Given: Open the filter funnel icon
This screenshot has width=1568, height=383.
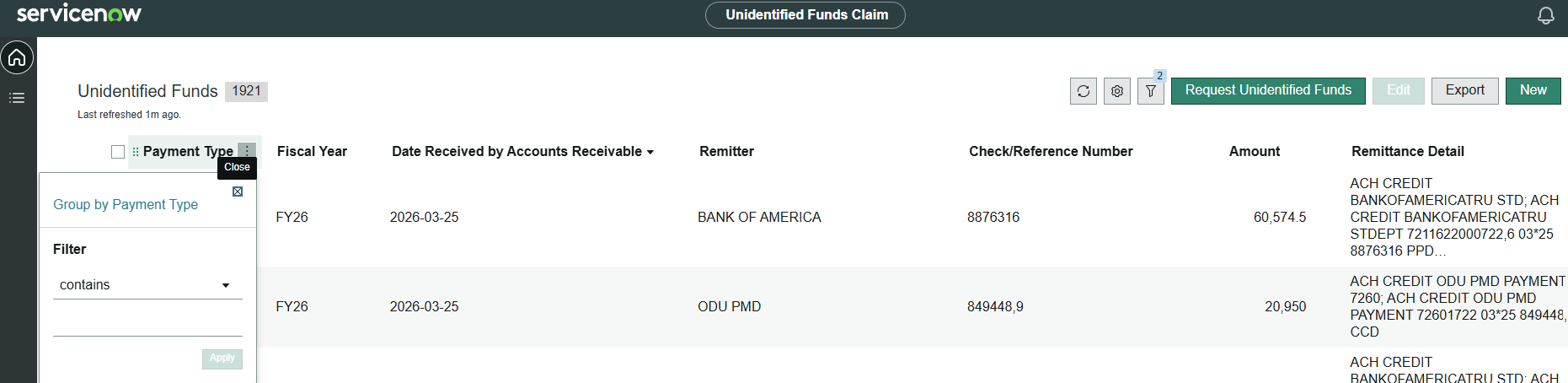Looking at the screenshot, I should [x=1150, y=91].
